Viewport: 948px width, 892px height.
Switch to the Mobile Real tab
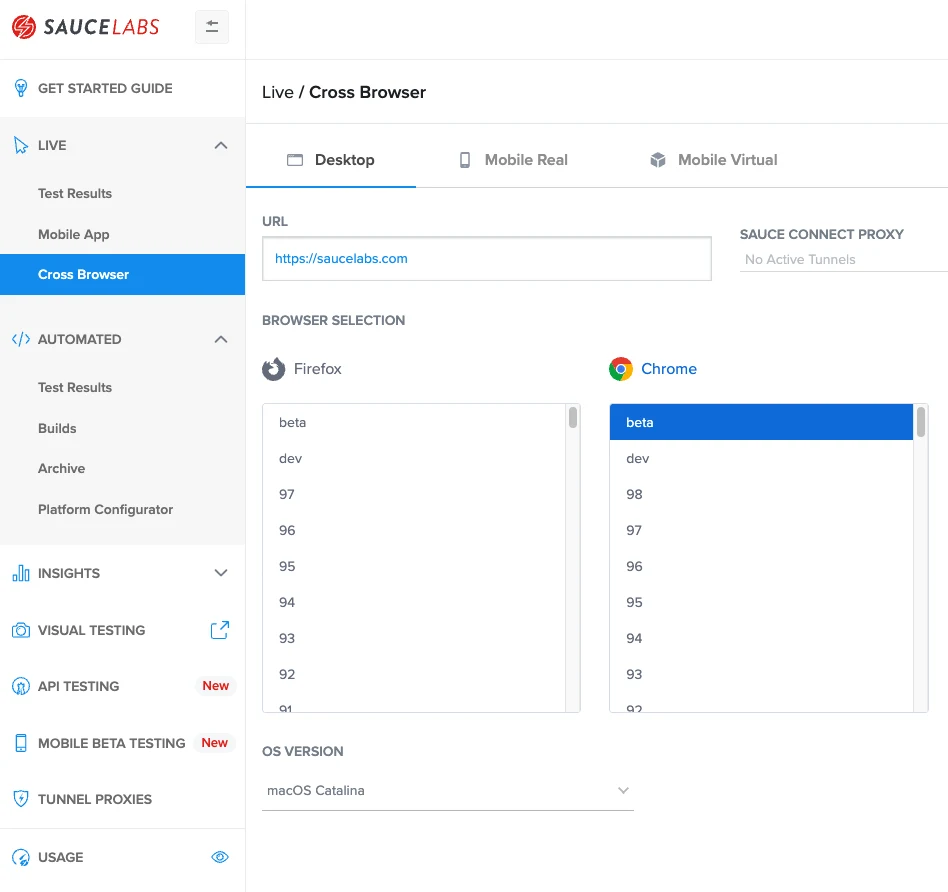[x=512, y=159]
